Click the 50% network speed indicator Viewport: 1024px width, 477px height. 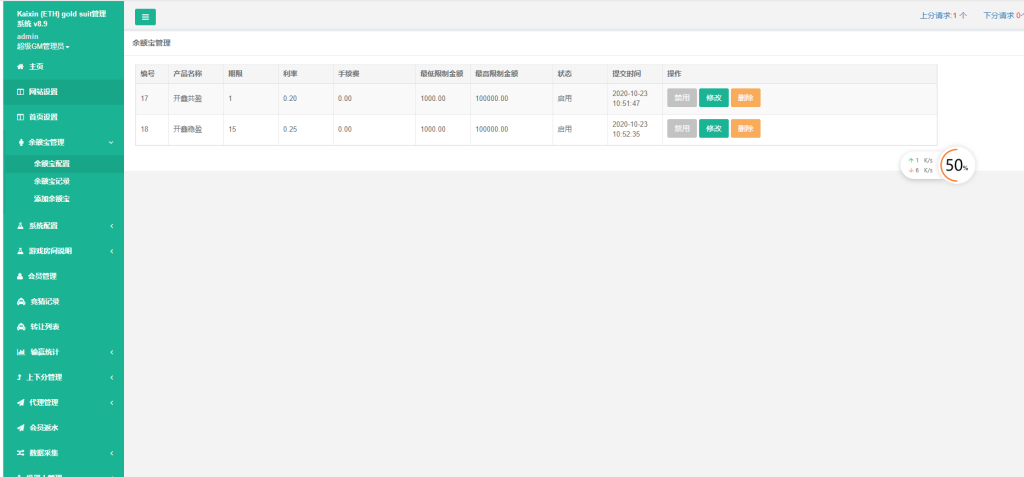point(956,166)
